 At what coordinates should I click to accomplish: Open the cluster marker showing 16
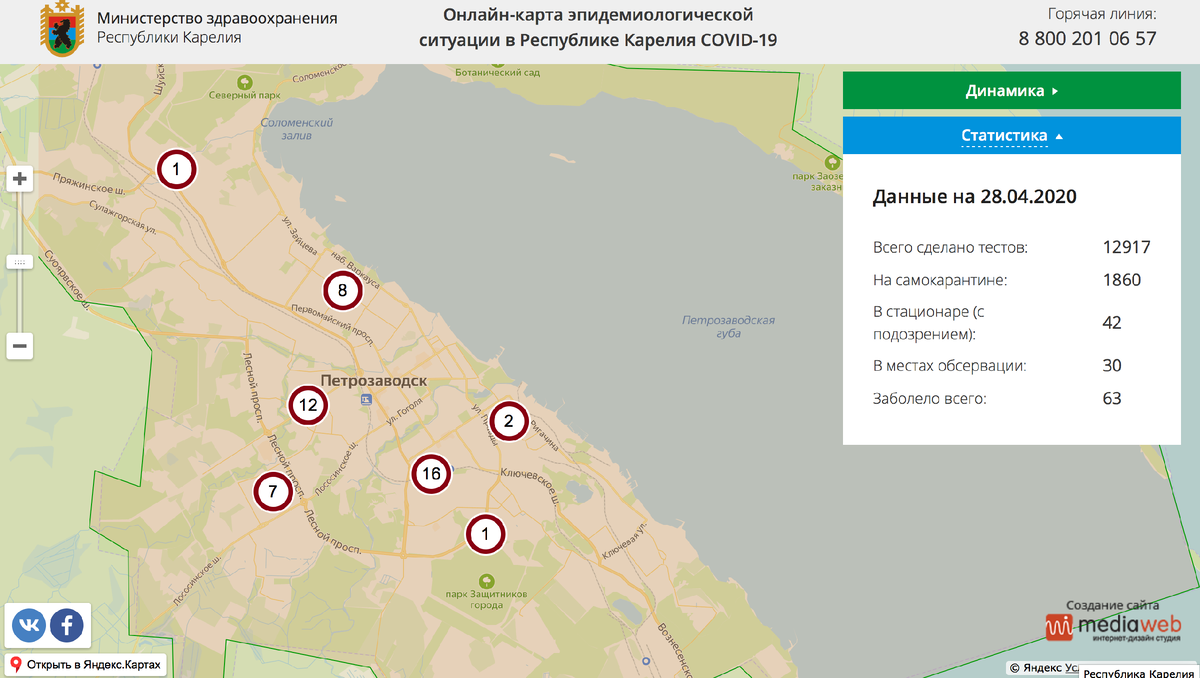point(431,474)
